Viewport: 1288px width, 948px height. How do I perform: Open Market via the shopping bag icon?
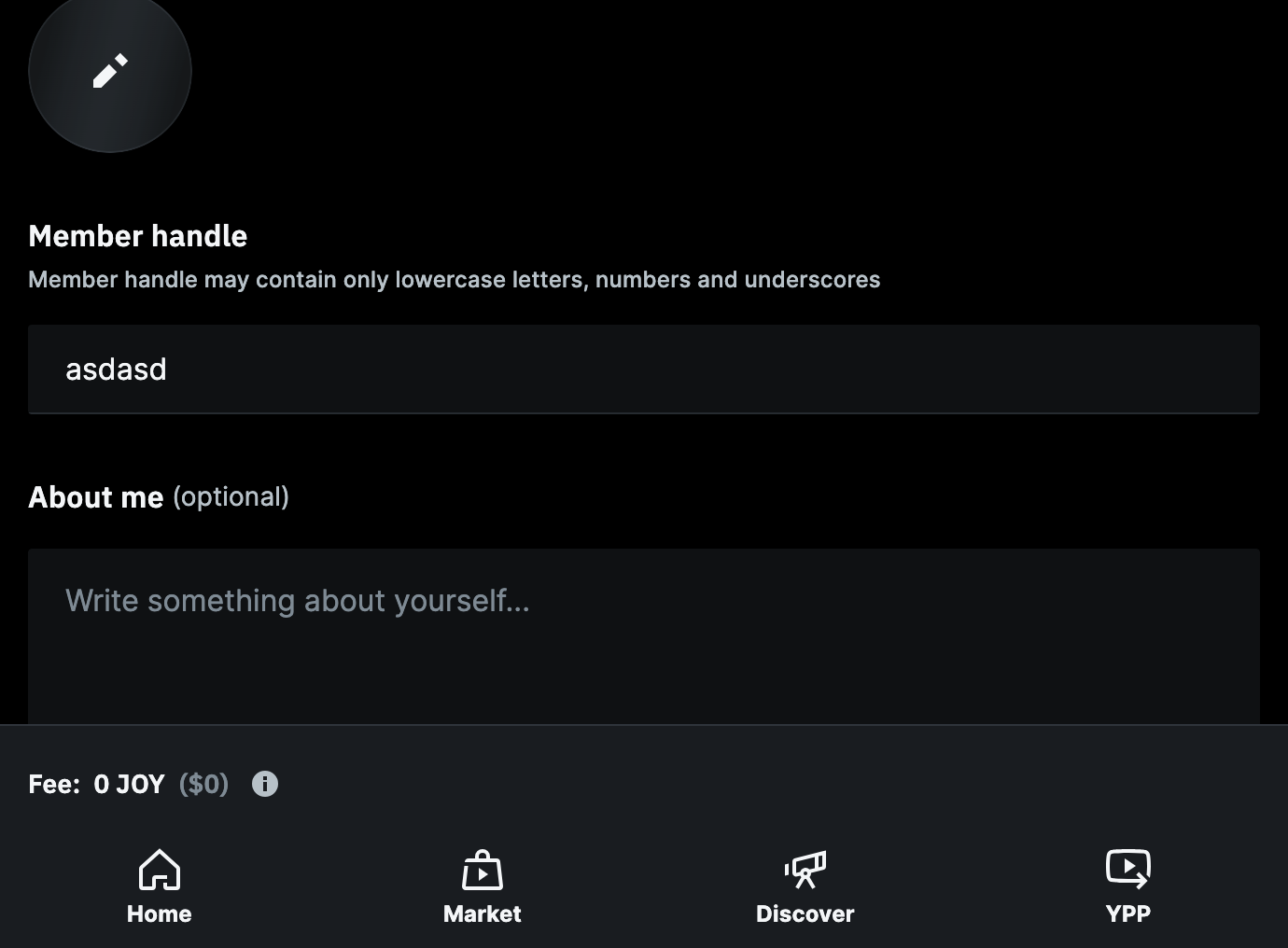(482, 869)
